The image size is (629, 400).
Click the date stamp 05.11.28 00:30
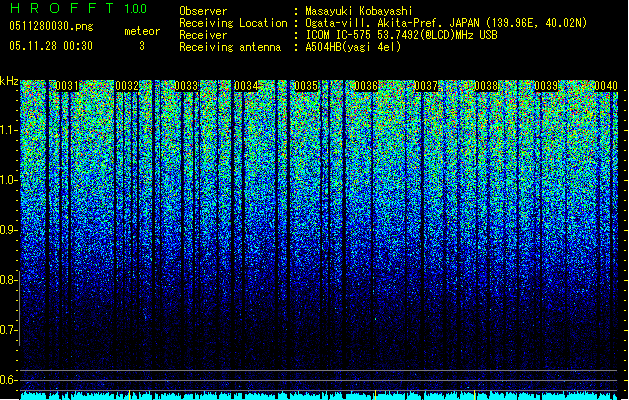[51, 46]
